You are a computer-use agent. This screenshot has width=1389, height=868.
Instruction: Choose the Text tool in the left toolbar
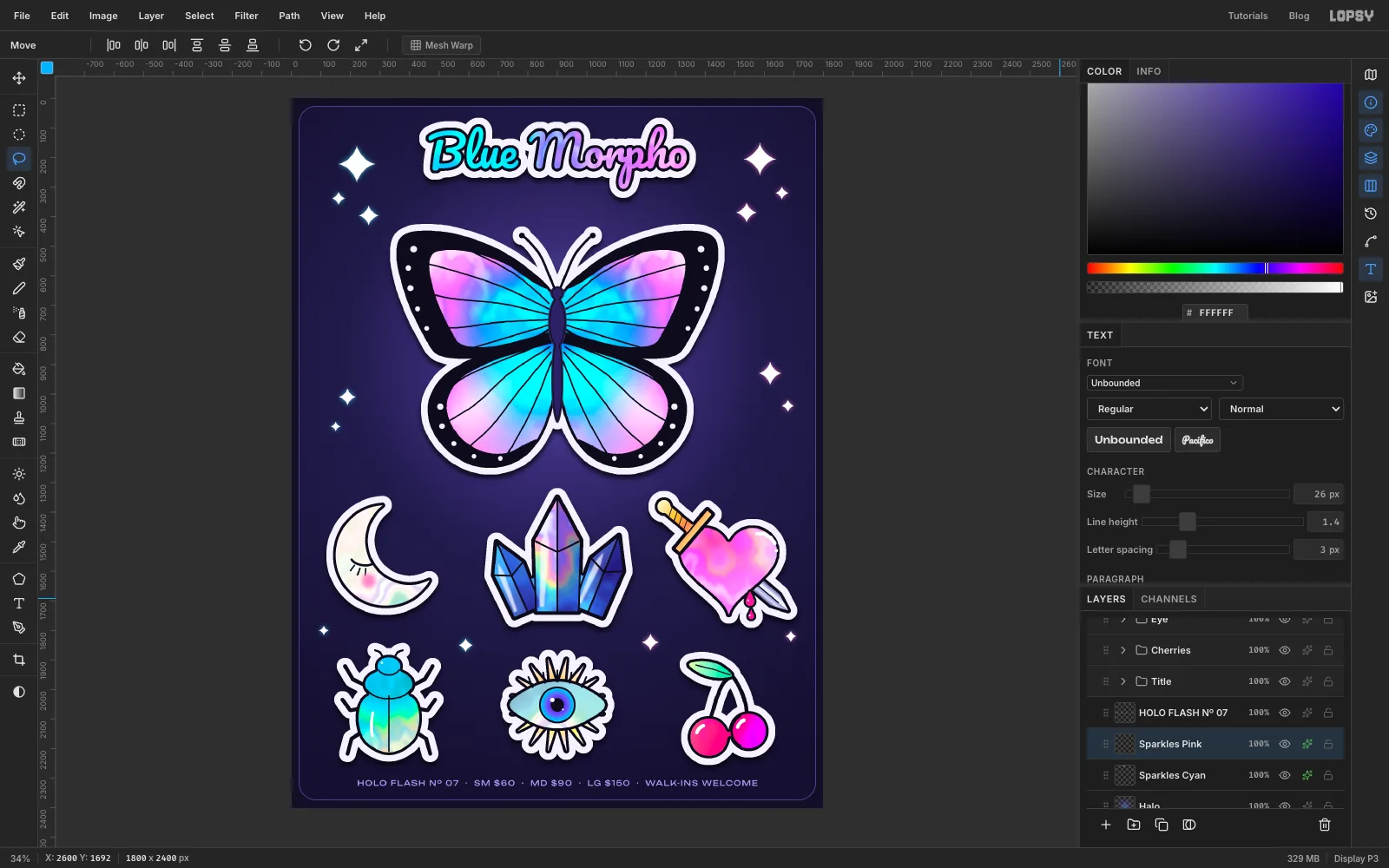coord(19,603)
